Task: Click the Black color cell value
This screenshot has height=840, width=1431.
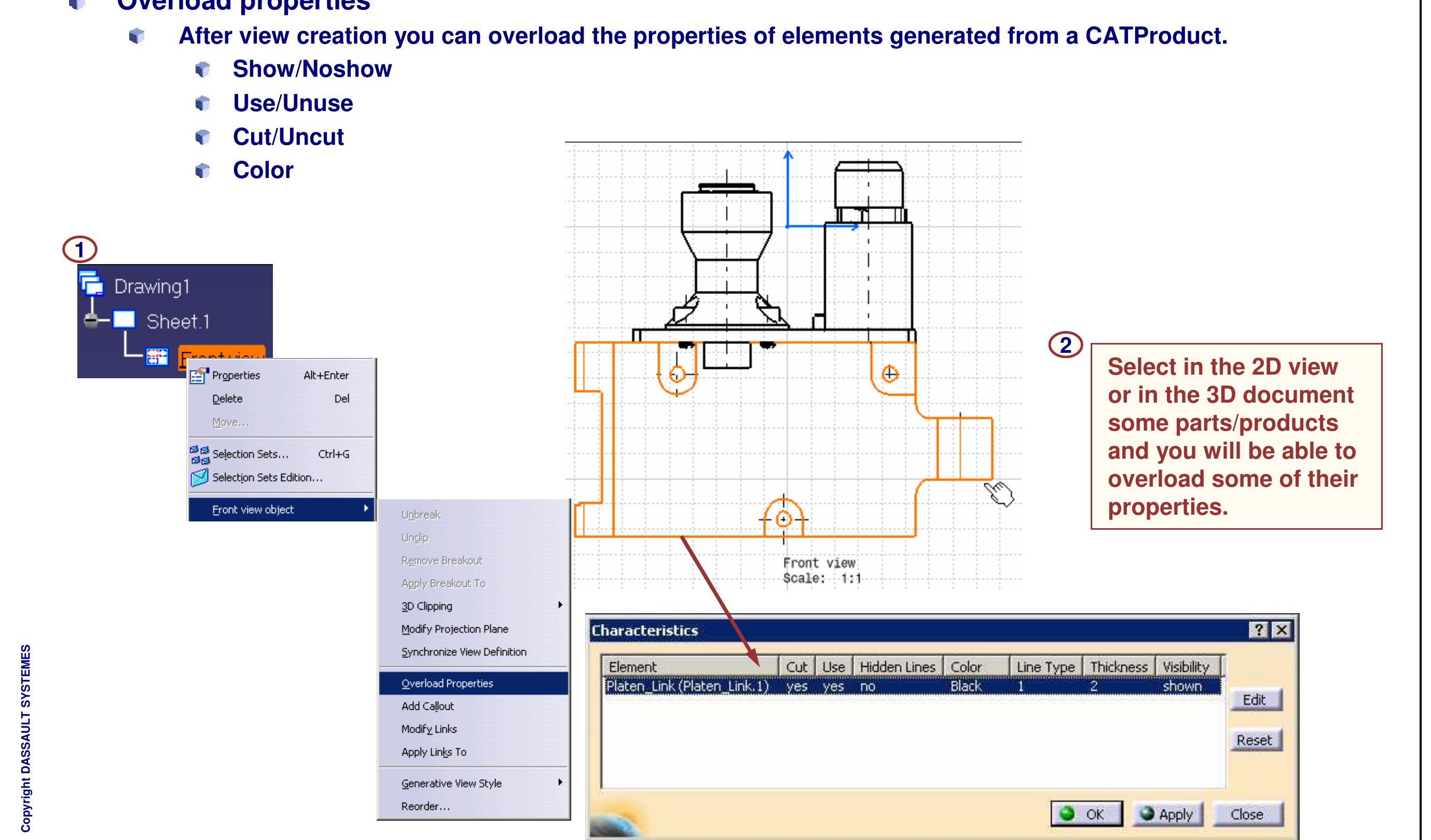Action: [966, 686]
